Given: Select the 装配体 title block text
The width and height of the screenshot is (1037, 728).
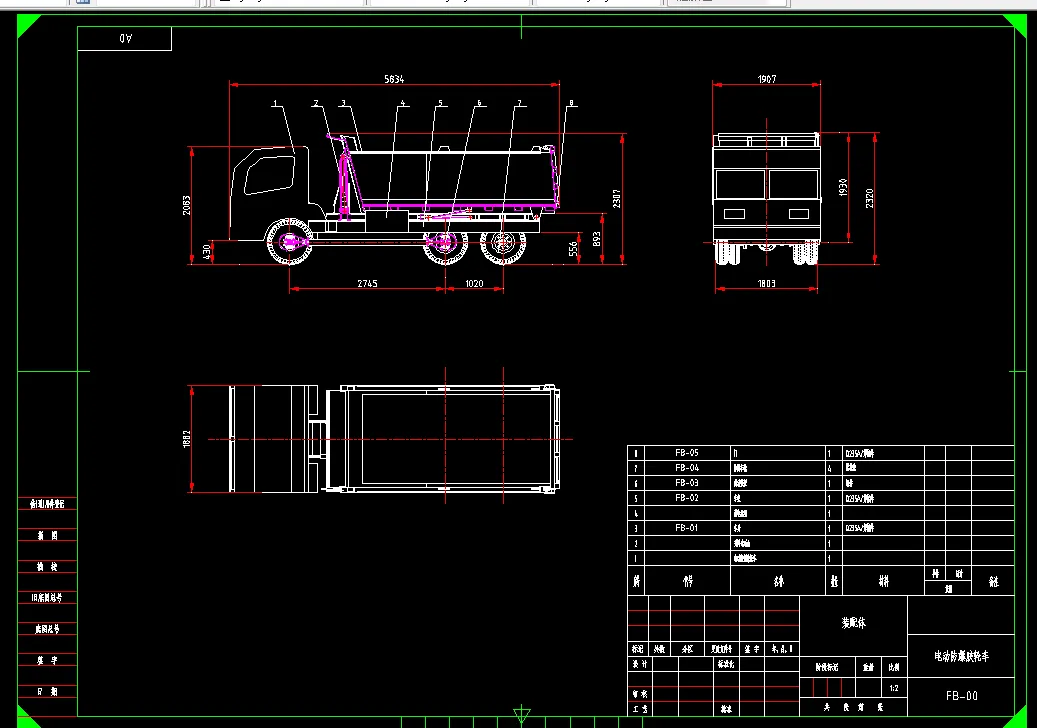Looking at the screenshot, I should pos(853,622).
